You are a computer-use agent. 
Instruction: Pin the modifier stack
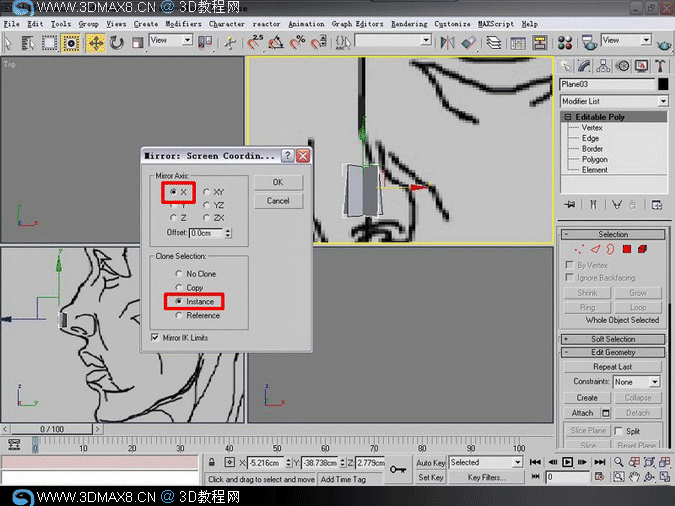(x=570, y=205)
